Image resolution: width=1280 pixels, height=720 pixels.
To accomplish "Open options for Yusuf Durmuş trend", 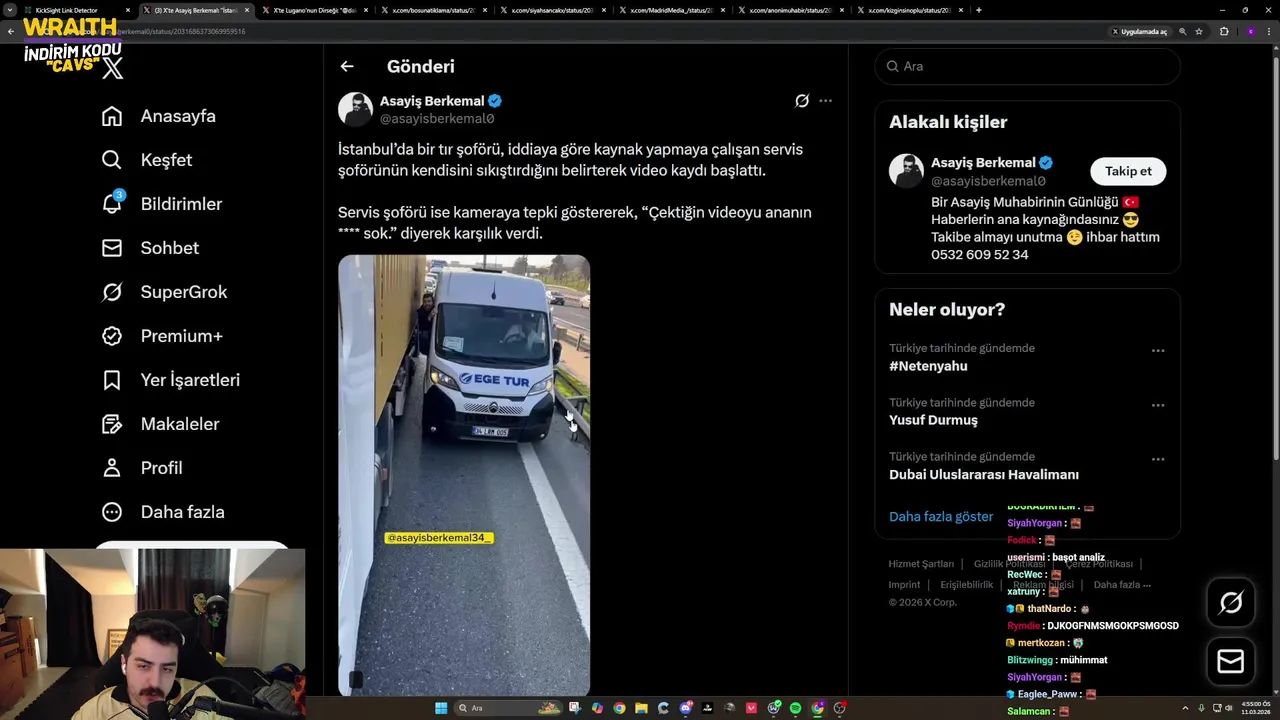I will click(1157, 405).
